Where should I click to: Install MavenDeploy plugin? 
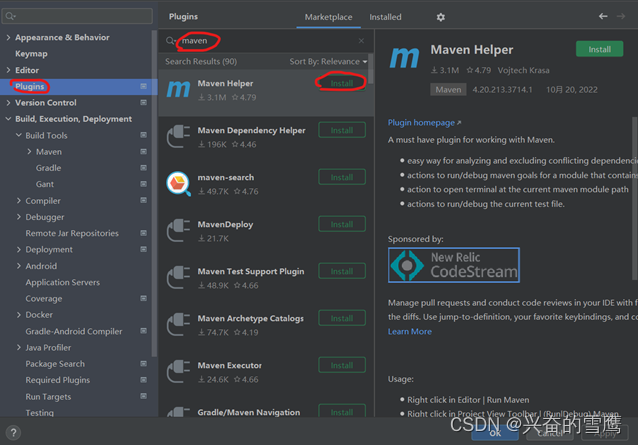point(342,224)
